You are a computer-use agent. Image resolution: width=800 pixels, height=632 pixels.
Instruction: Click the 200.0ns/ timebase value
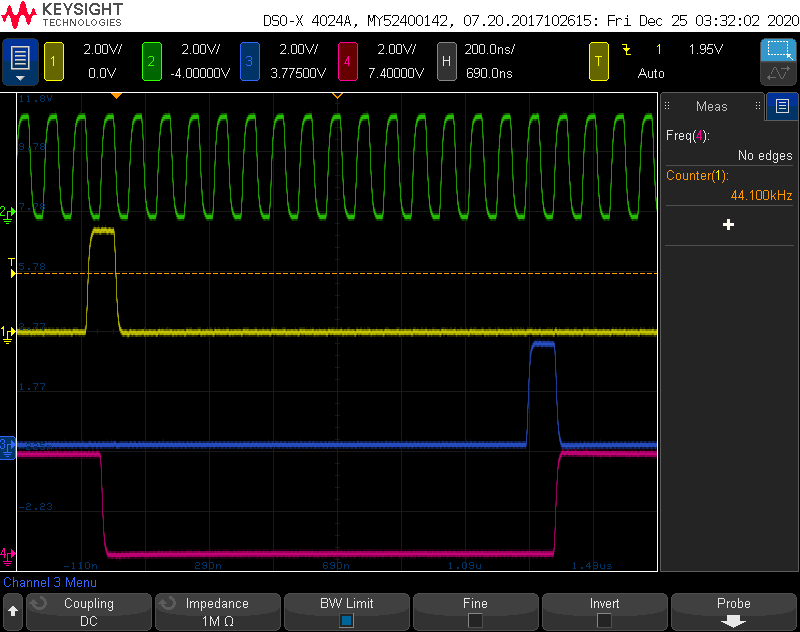[489, 49]
